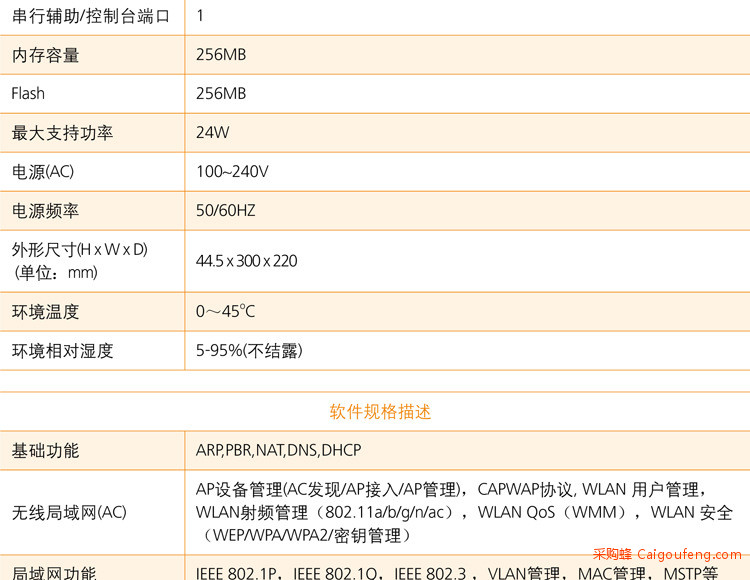Click the '电源频率' label

45,211
